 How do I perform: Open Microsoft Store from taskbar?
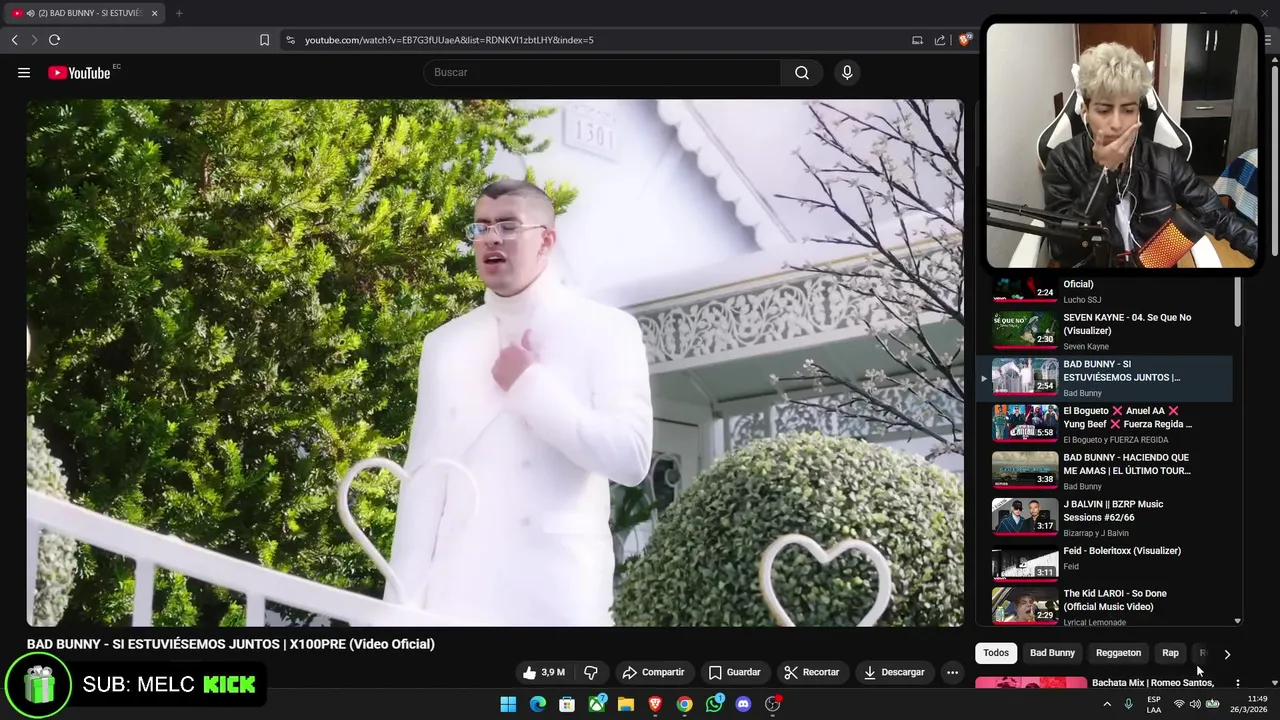click(567, 704)
